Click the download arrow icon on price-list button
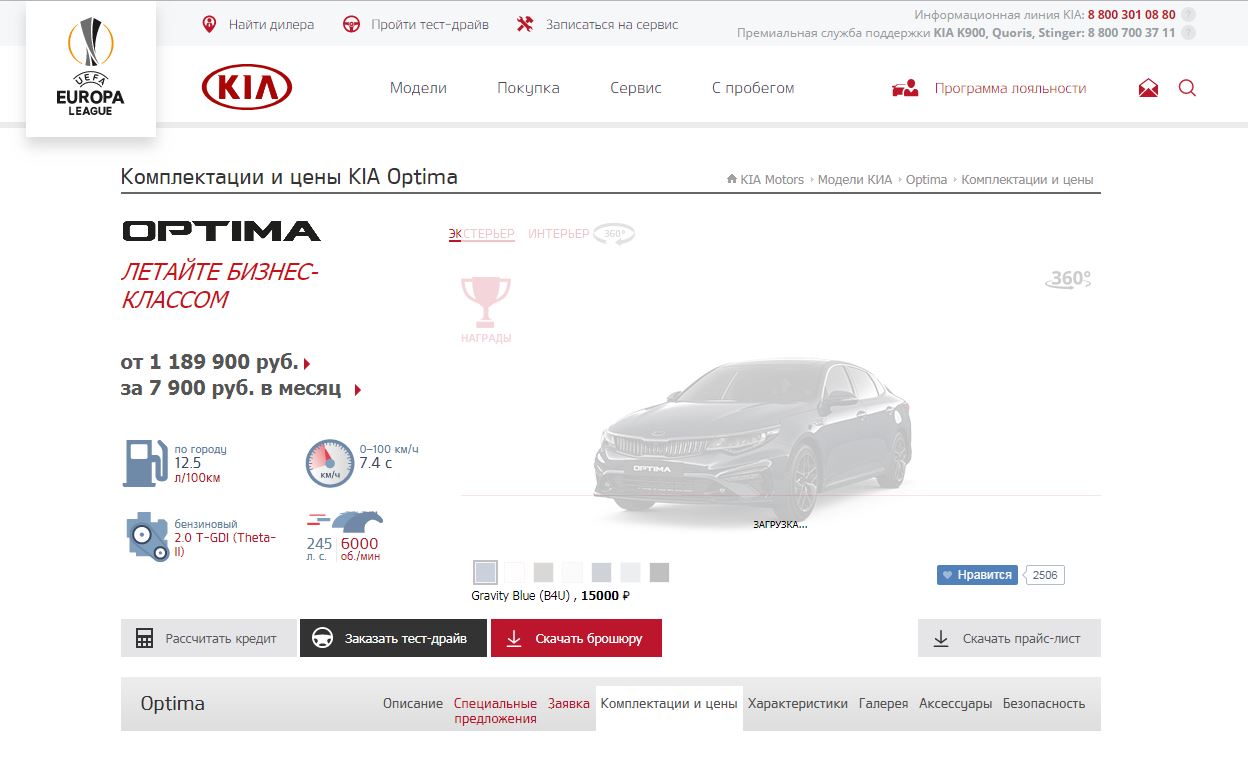The height and width of the screenshot is (769, 1248). pos(941,638)
